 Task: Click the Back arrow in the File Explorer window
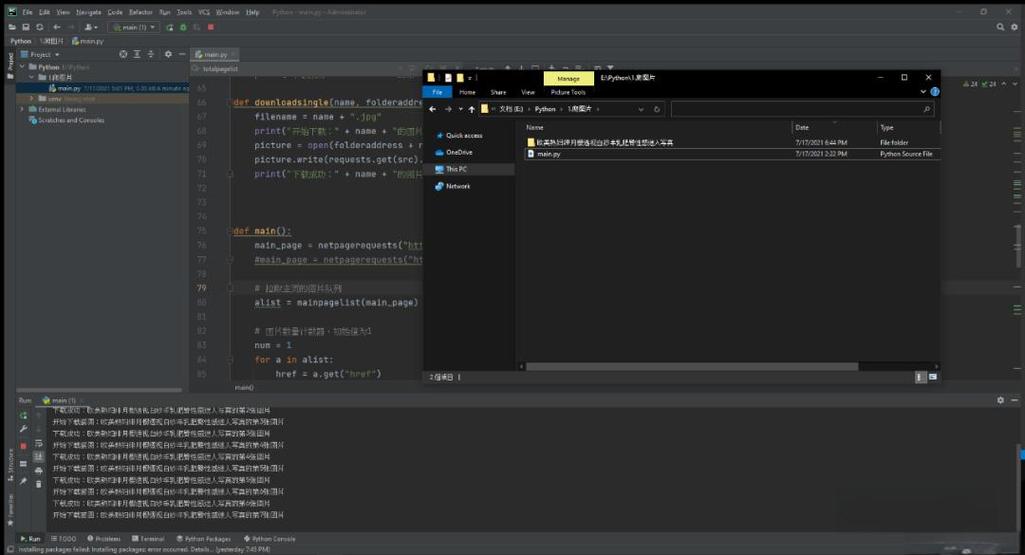click(432, 109)
